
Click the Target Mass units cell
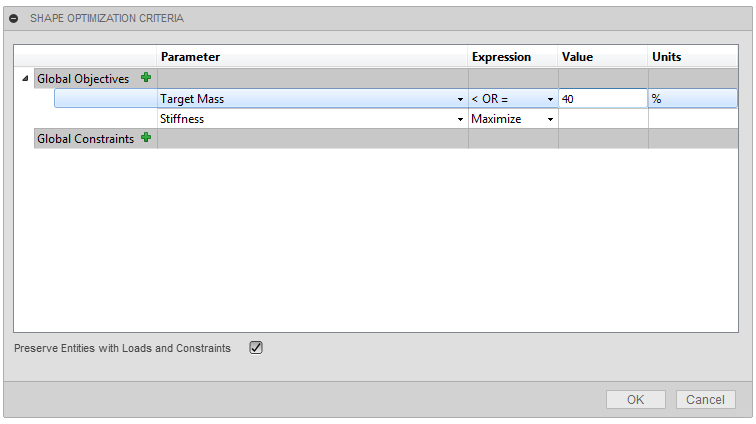692,99
